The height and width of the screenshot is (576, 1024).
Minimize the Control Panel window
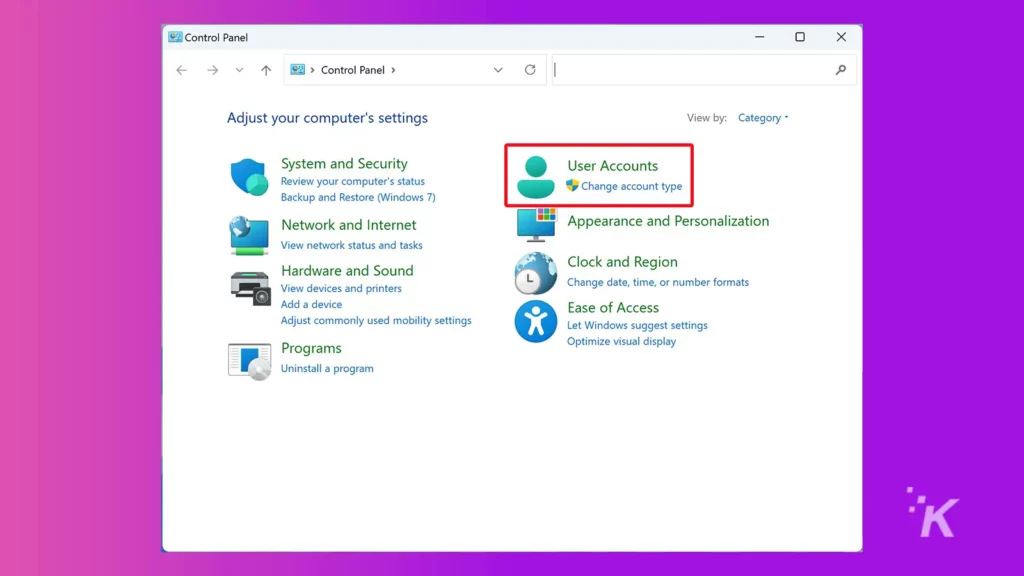pos(760,37)
